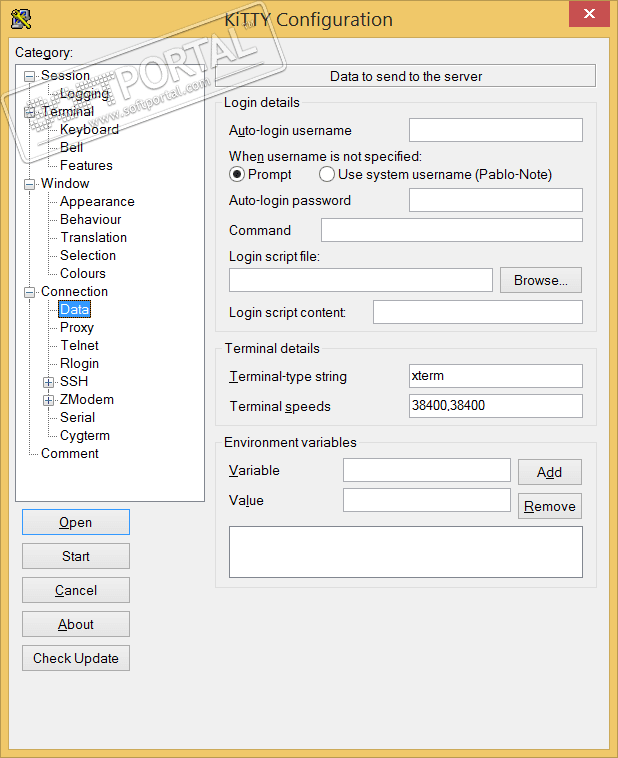
Task: Go to Keyboard settings
Action: pos(89,130)
